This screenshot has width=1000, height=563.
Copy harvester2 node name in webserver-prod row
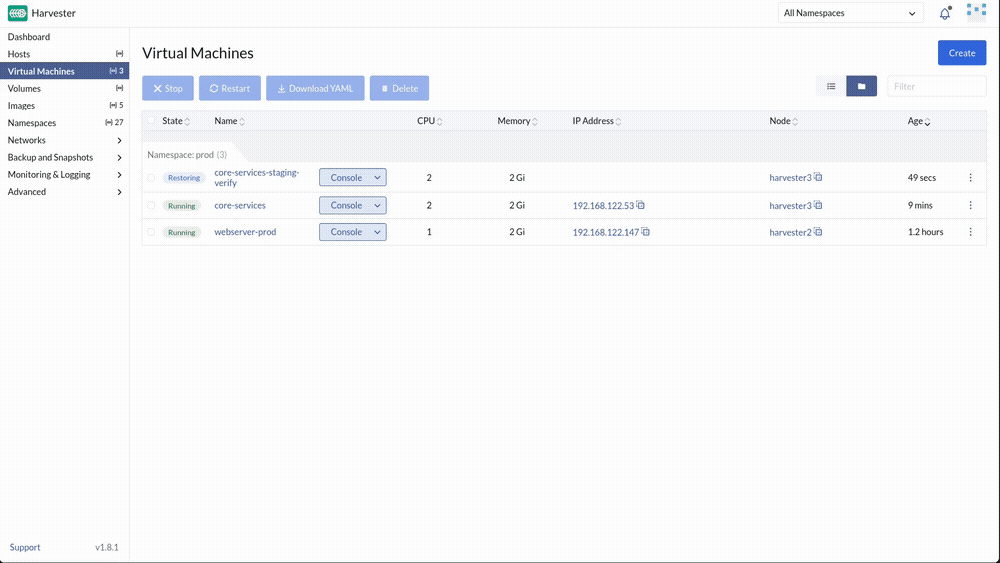click(818, 231)
